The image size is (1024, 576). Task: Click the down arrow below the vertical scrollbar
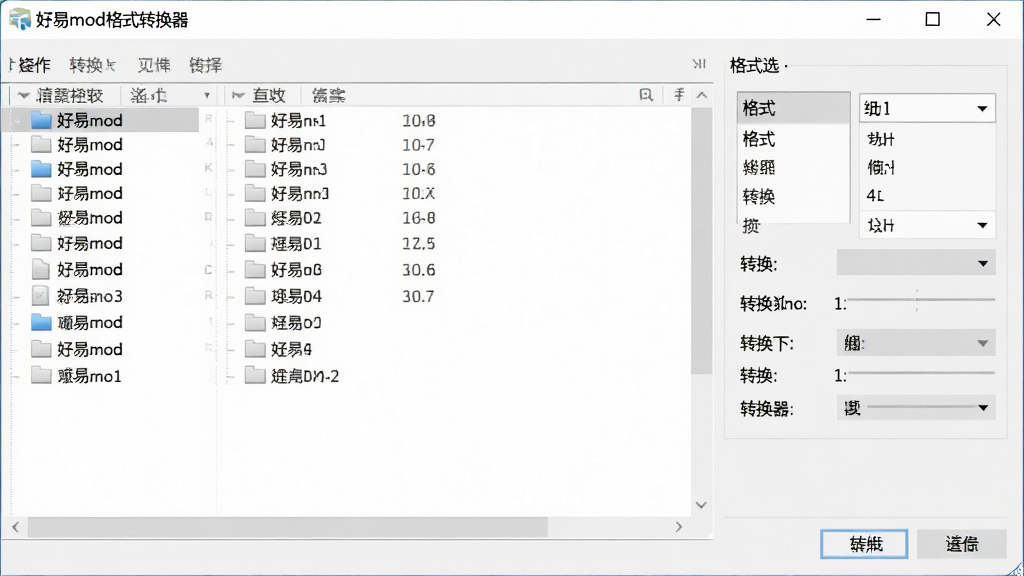pyautogui.click(x=701, y=505)
